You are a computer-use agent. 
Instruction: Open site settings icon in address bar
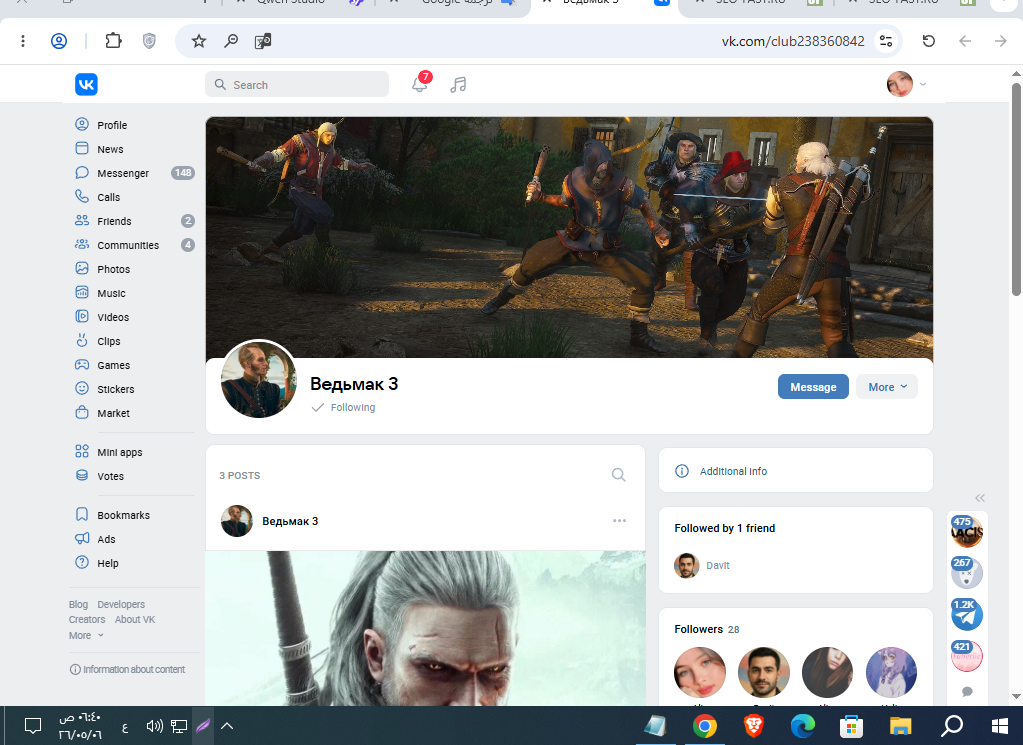coord(886,41)
